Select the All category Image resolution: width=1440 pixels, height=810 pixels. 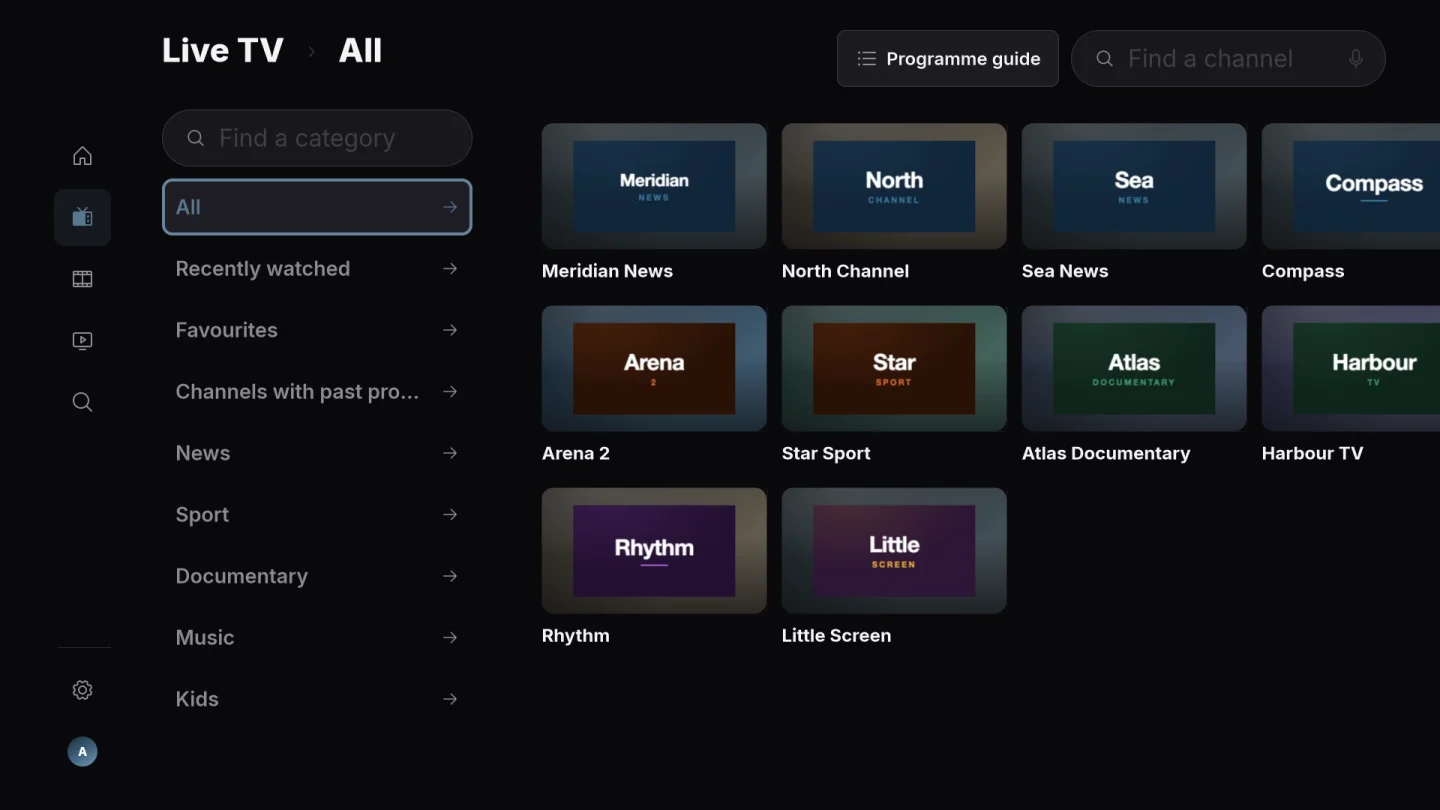coord(317,207)
